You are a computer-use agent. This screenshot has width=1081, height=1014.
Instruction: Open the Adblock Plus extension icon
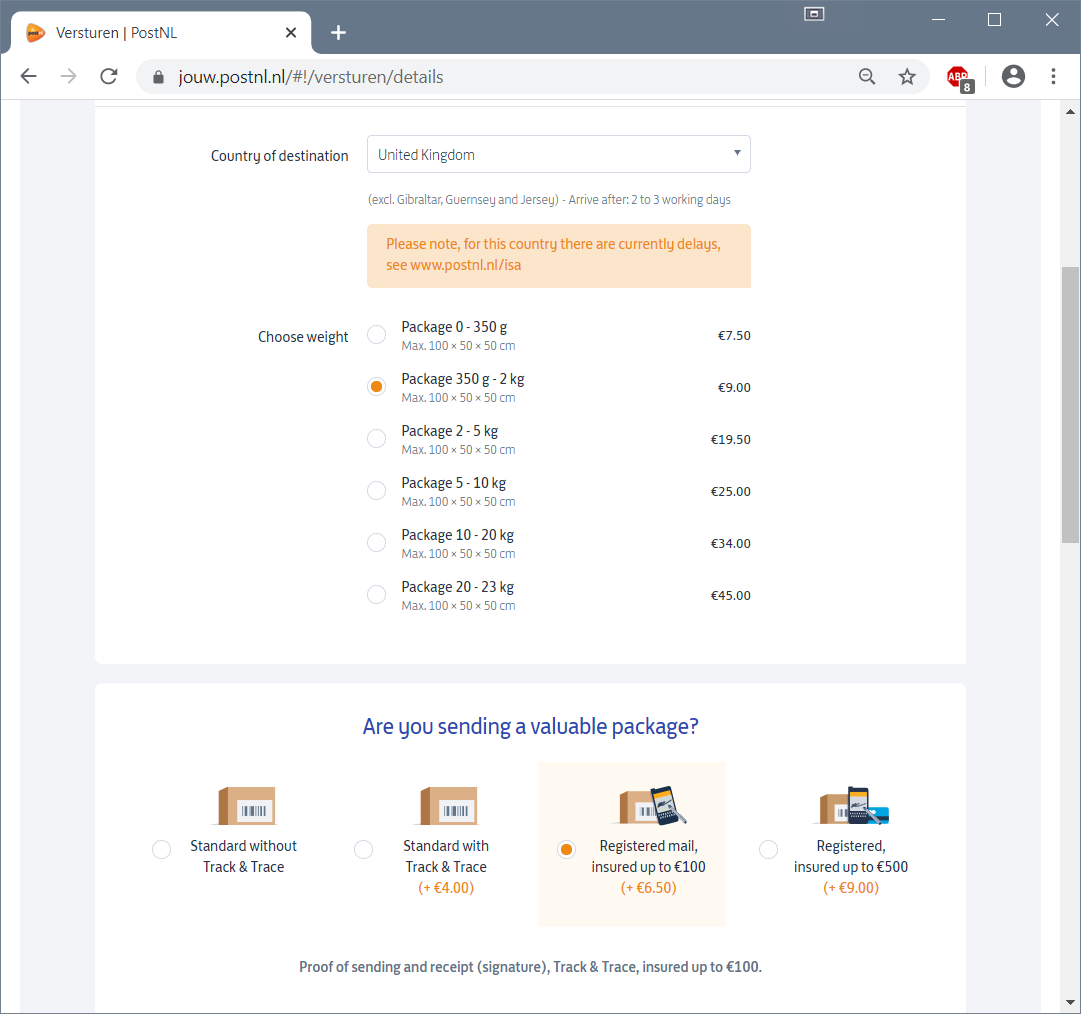(x=958, y=77)
